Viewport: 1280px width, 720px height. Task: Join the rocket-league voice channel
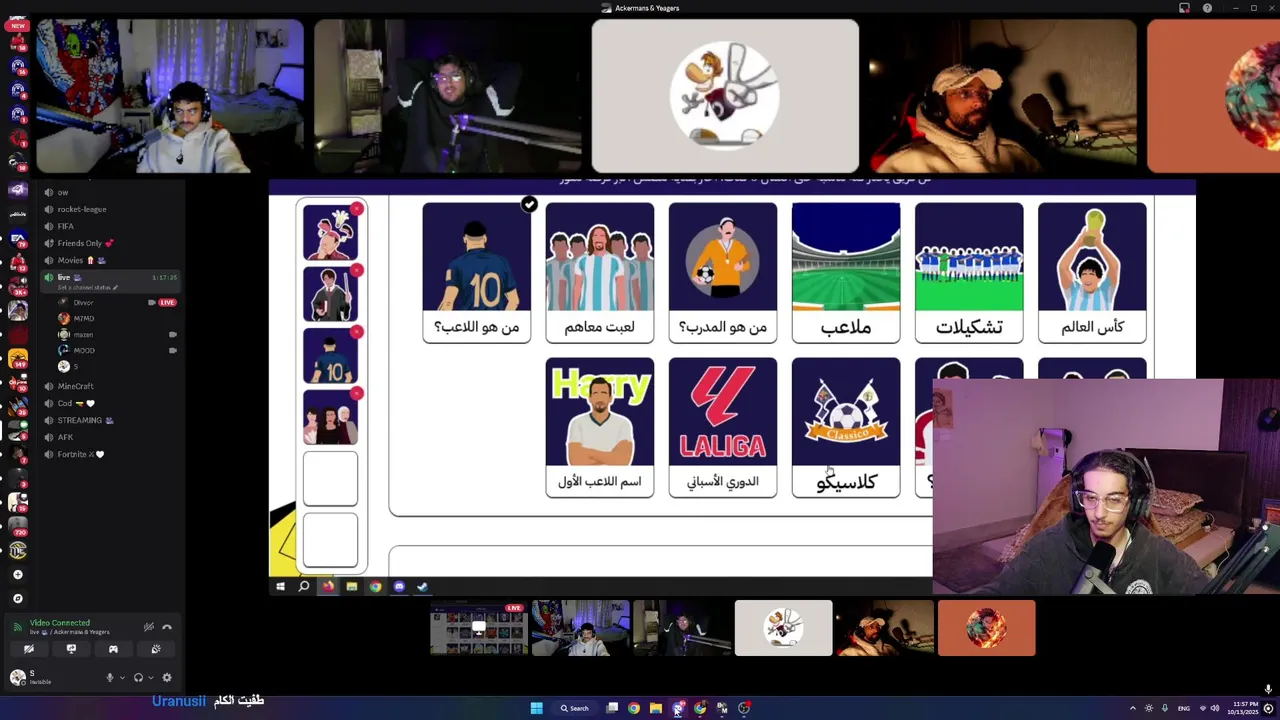point(81,209)
